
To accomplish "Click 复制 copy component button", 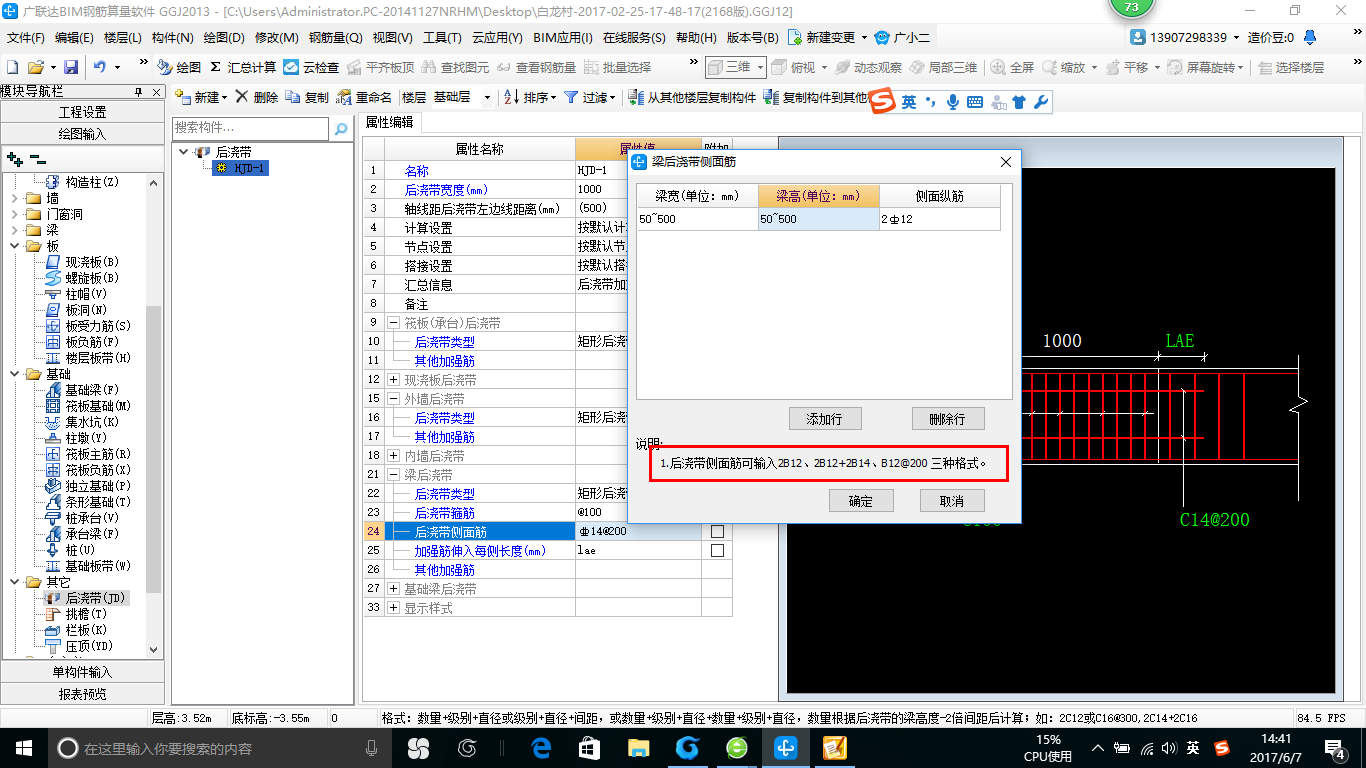I will (x=307, y=97).
